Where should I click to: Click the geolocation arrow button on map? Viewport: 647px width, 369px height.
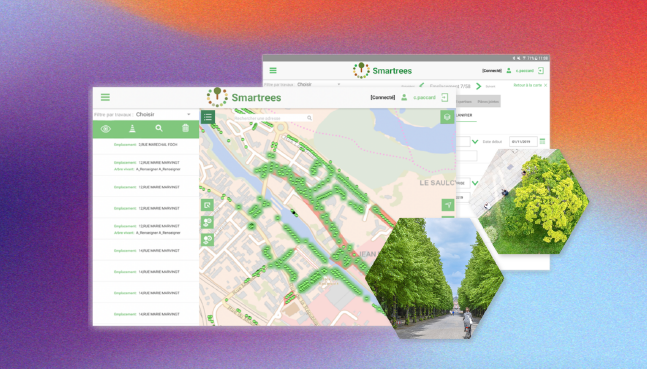click(448, 205)
